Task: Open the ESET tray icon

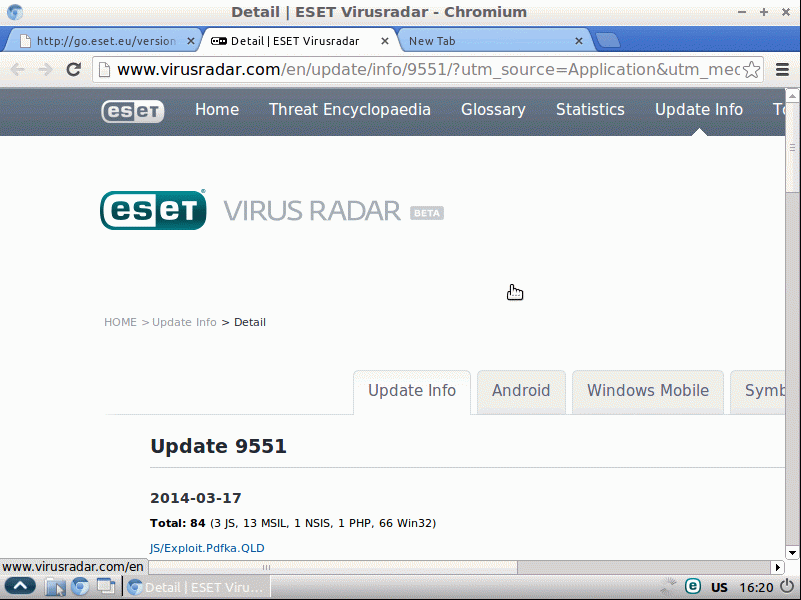Action: click(692, 586)
